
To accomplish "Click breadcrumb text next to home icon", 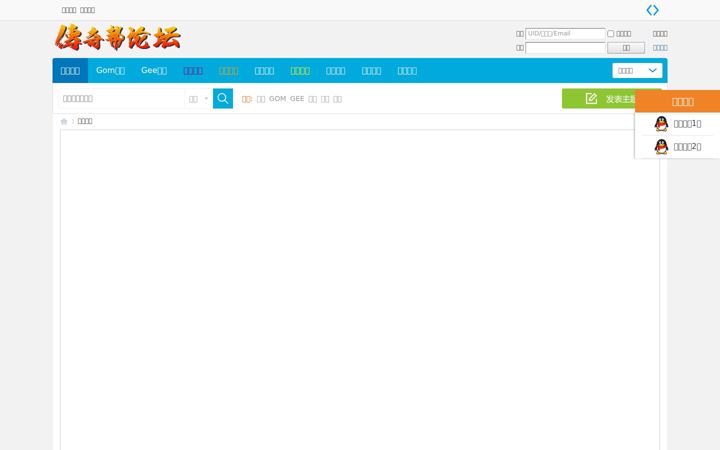I will 85,121.
